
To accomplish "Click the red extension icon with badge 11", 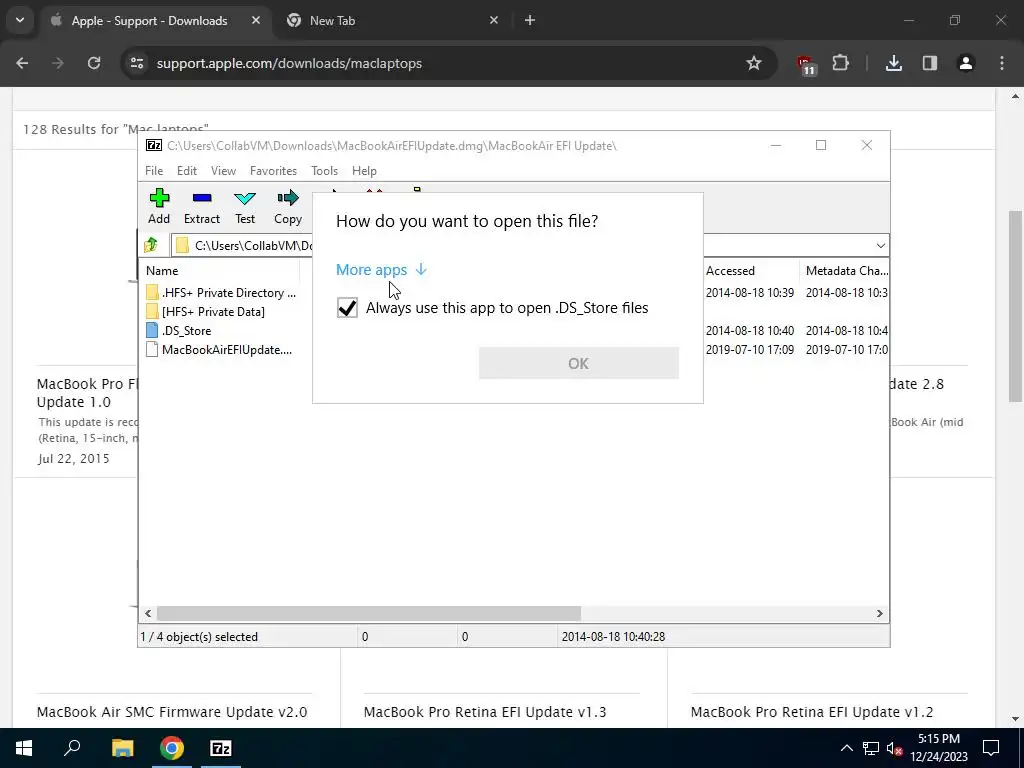I will tap(806, 65).
